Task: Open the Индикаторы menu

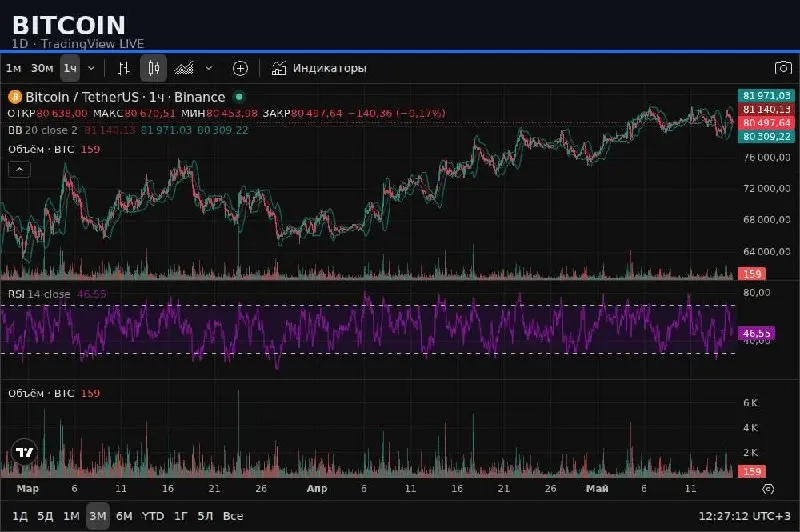Action: (x=319, y=68)
